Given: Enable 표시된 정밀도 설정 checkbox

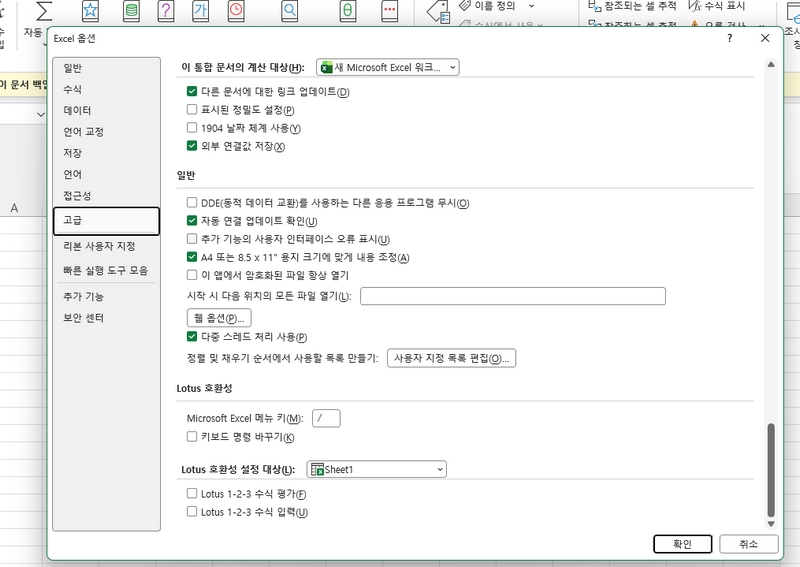Looking at the screenshot, I should coord(192,109).
